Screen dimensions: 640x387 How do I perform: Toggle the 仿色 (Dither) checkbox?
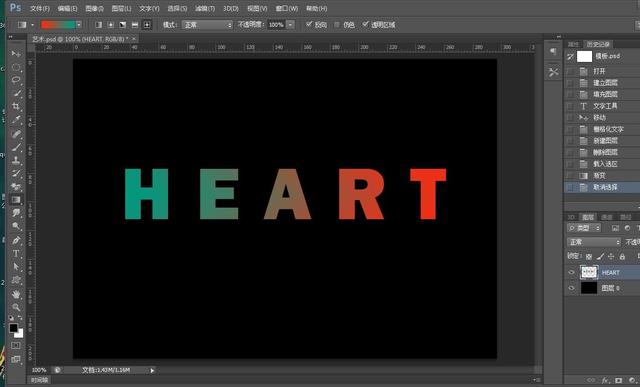tap(337, 24)
